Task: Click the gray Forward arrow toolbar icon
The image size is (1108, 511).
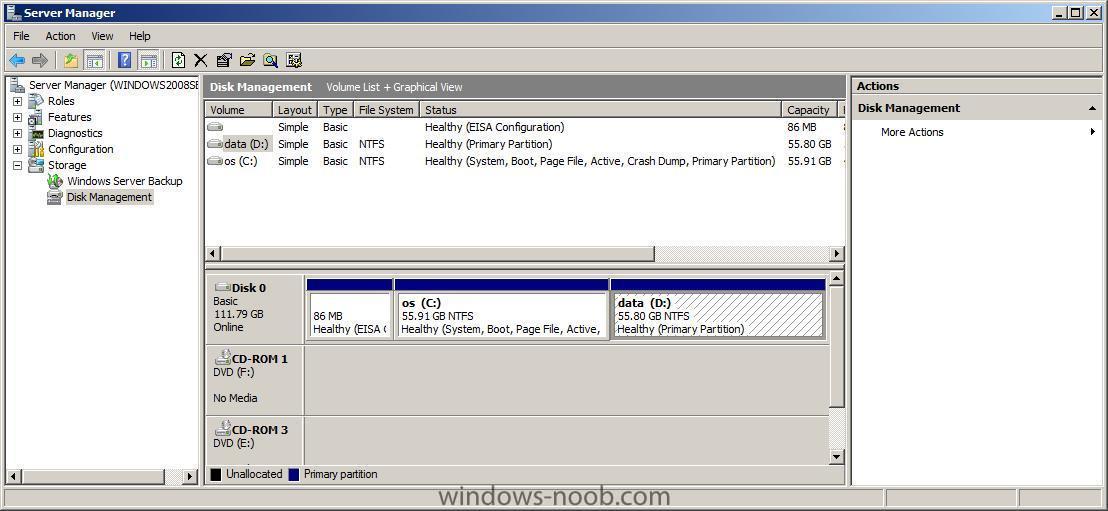Action: point(40,61)
